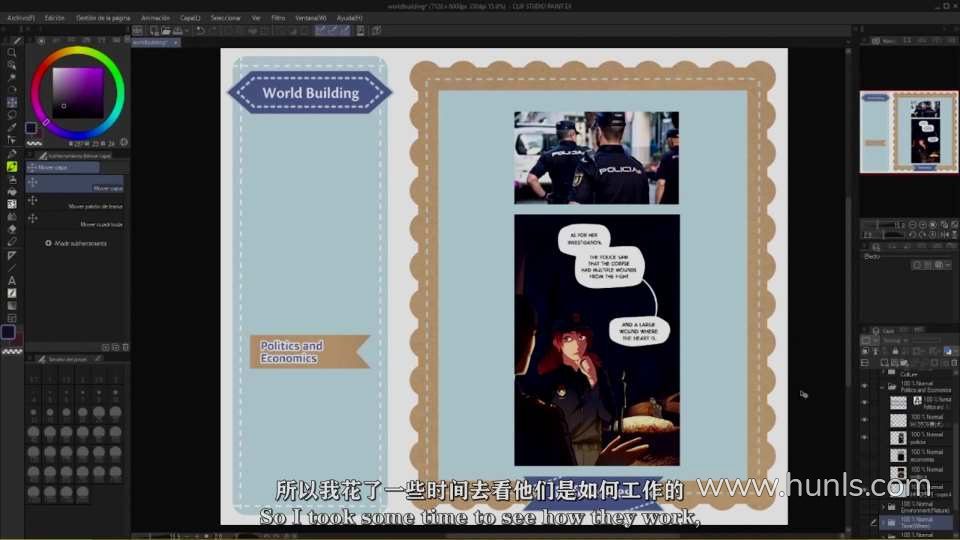The width and height of the screenshot is (960, 540).
Task: Click the Open file folder icon
Action: [164, 31]
